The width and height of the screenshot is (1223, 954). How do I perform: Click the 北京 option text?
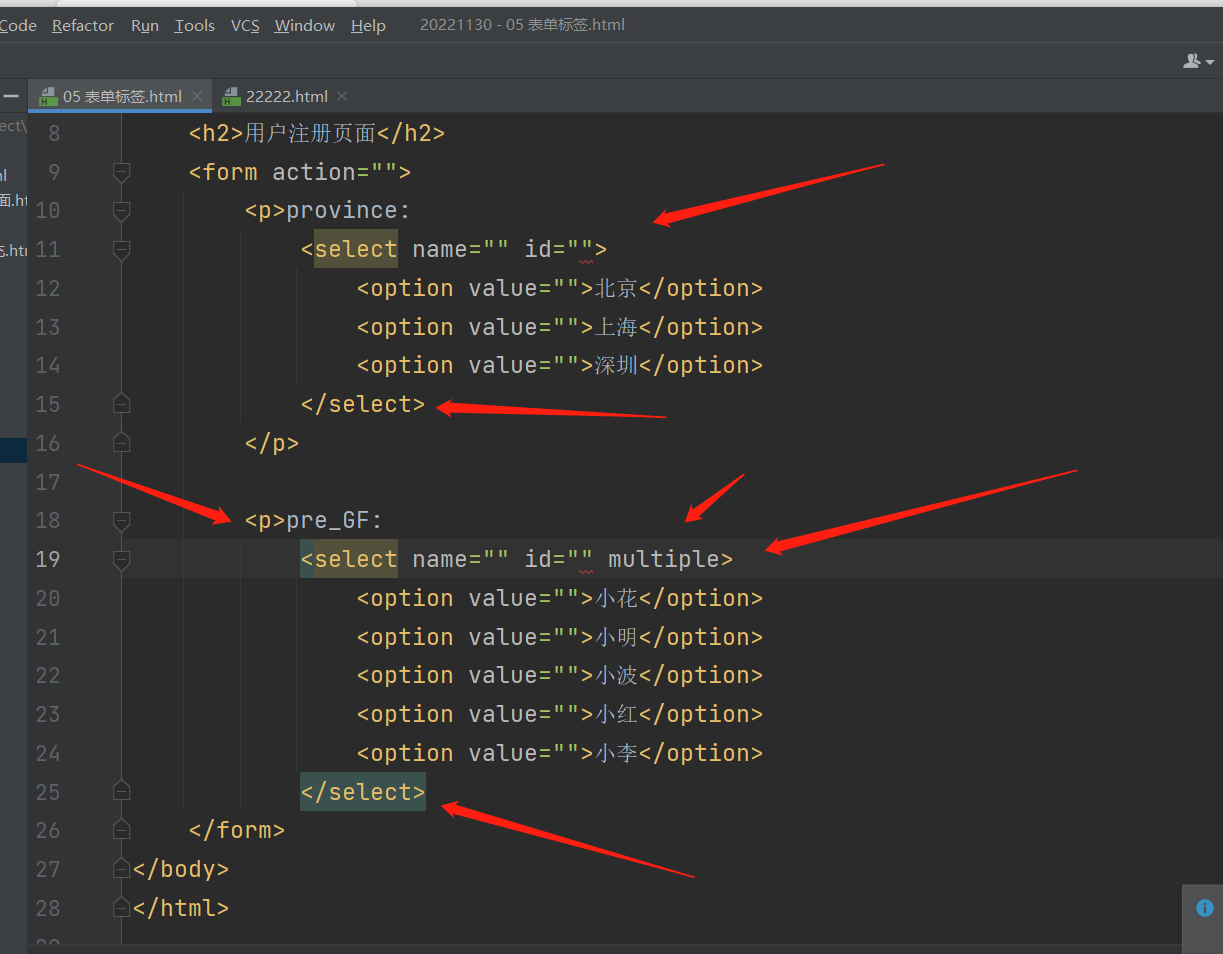click(x=616, y=288)
